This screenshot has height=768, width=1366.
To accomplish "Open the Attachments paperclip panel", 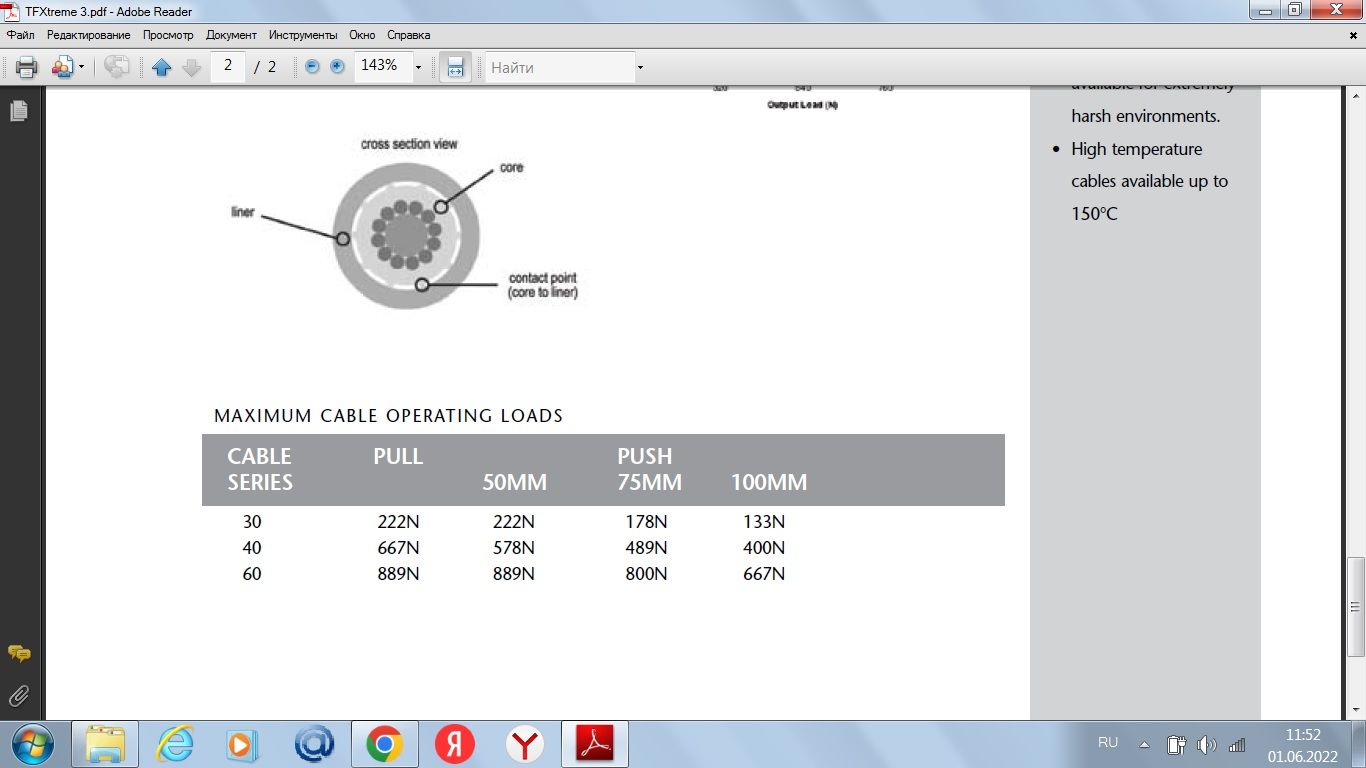I will point(18,695).
